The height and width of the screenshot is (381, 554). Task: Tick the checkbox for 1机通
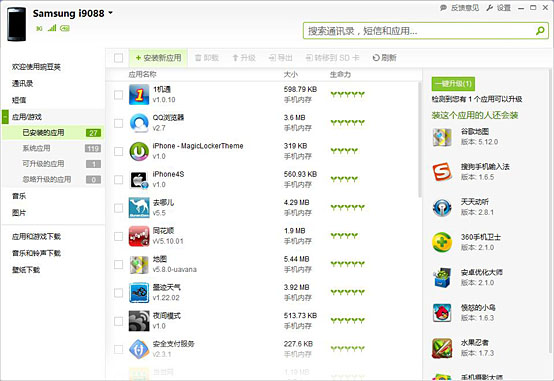(x=118, y=95)
